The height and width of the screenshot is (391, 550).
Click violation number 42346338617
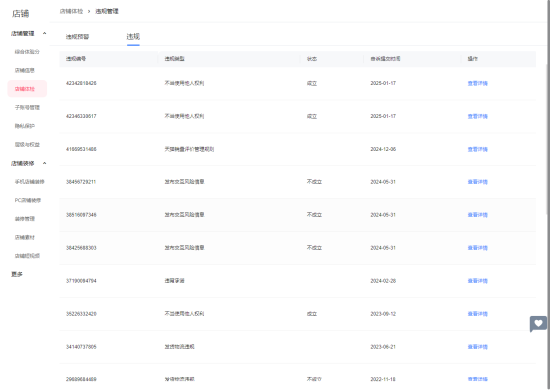click(81, 116)
